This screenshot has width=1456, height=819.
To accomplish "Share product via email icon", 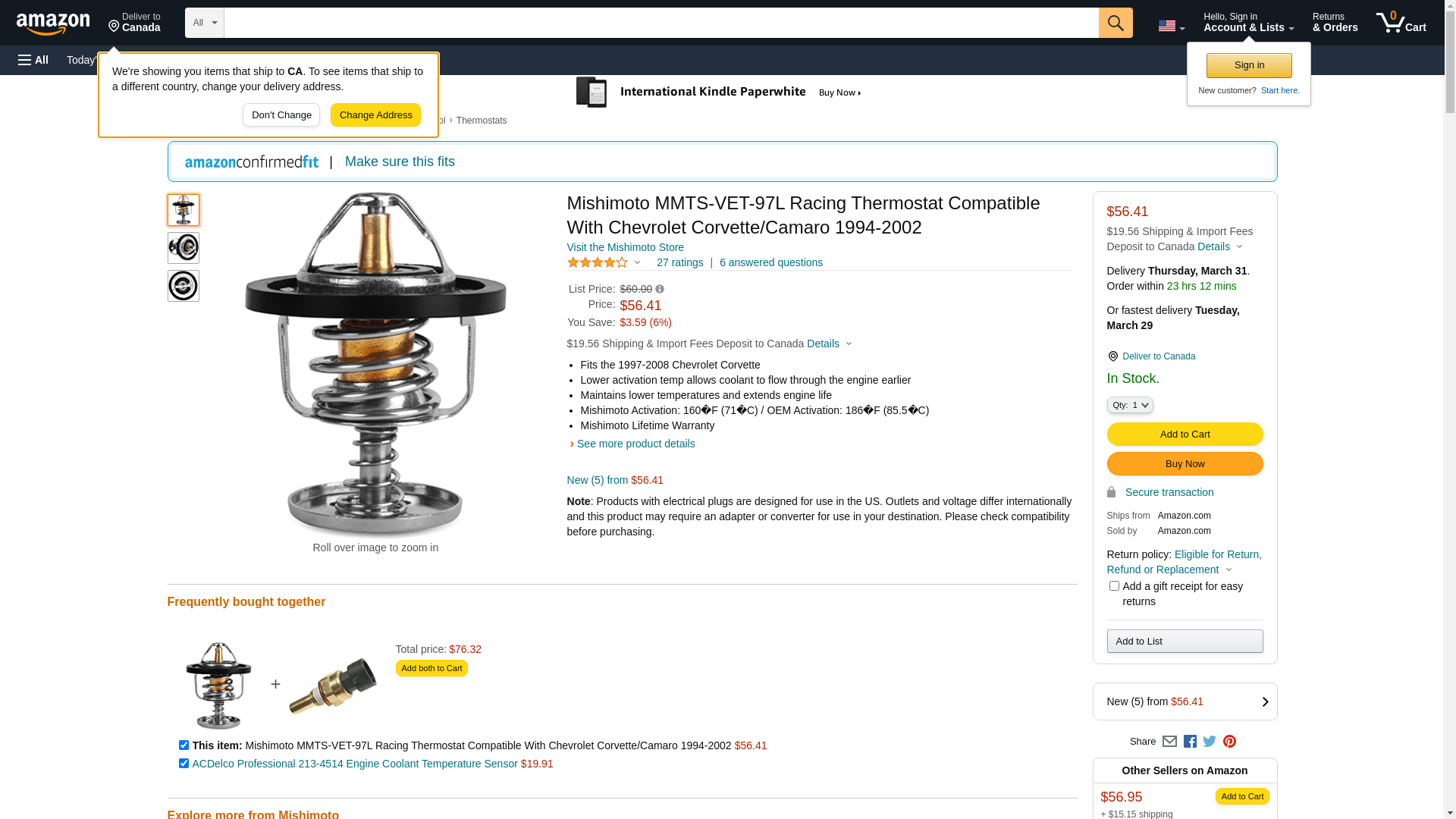I will click(x=1169, y=742).
